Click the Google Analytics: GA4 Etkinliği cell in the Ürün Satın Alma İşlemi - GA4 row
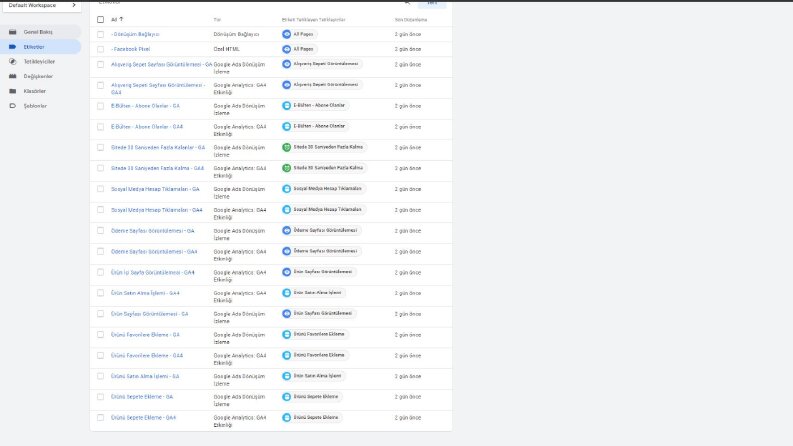793x446 pixels. 240,296
